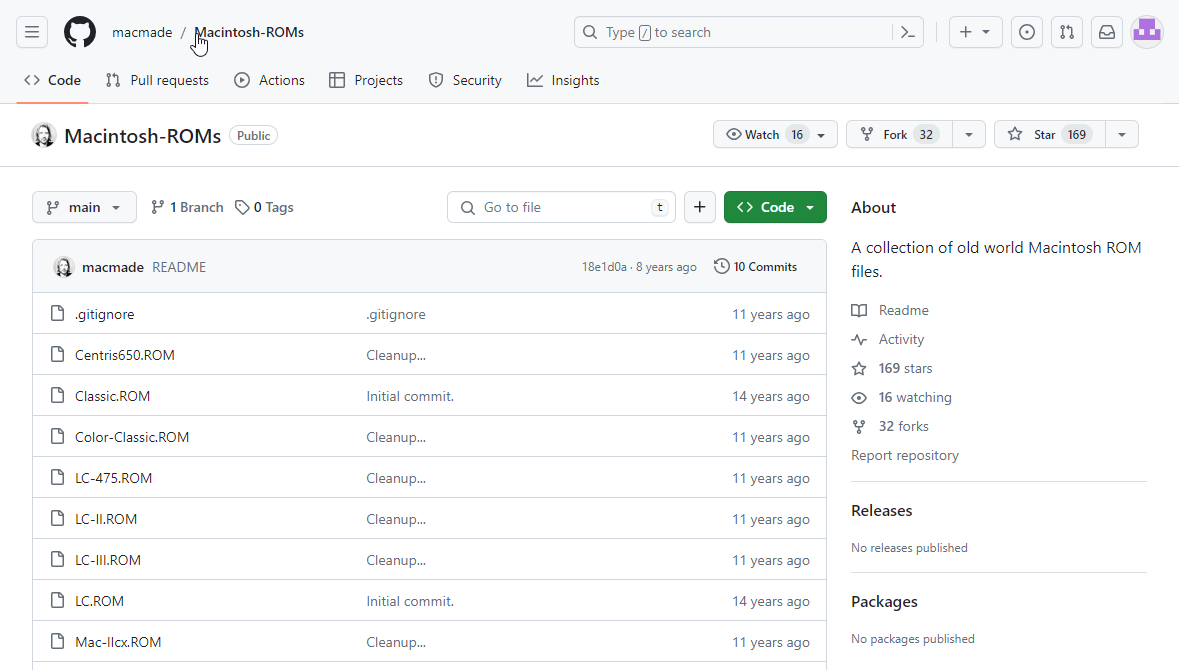
Task: Open the notifications inbox icon
Action: [1107, 32]
